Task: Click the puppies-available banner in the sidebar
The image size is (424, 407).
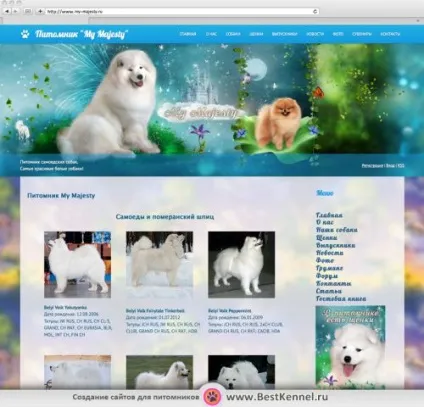Action: [350, 347]
